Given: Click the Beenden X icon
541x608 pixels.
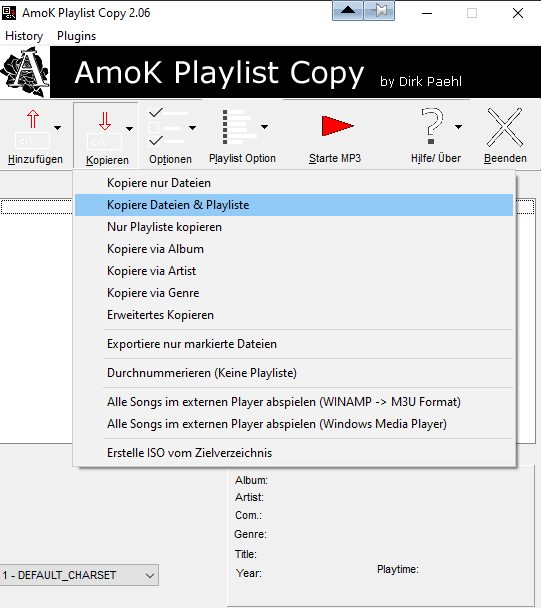Looking at the screenshot, I should point(505,127).
